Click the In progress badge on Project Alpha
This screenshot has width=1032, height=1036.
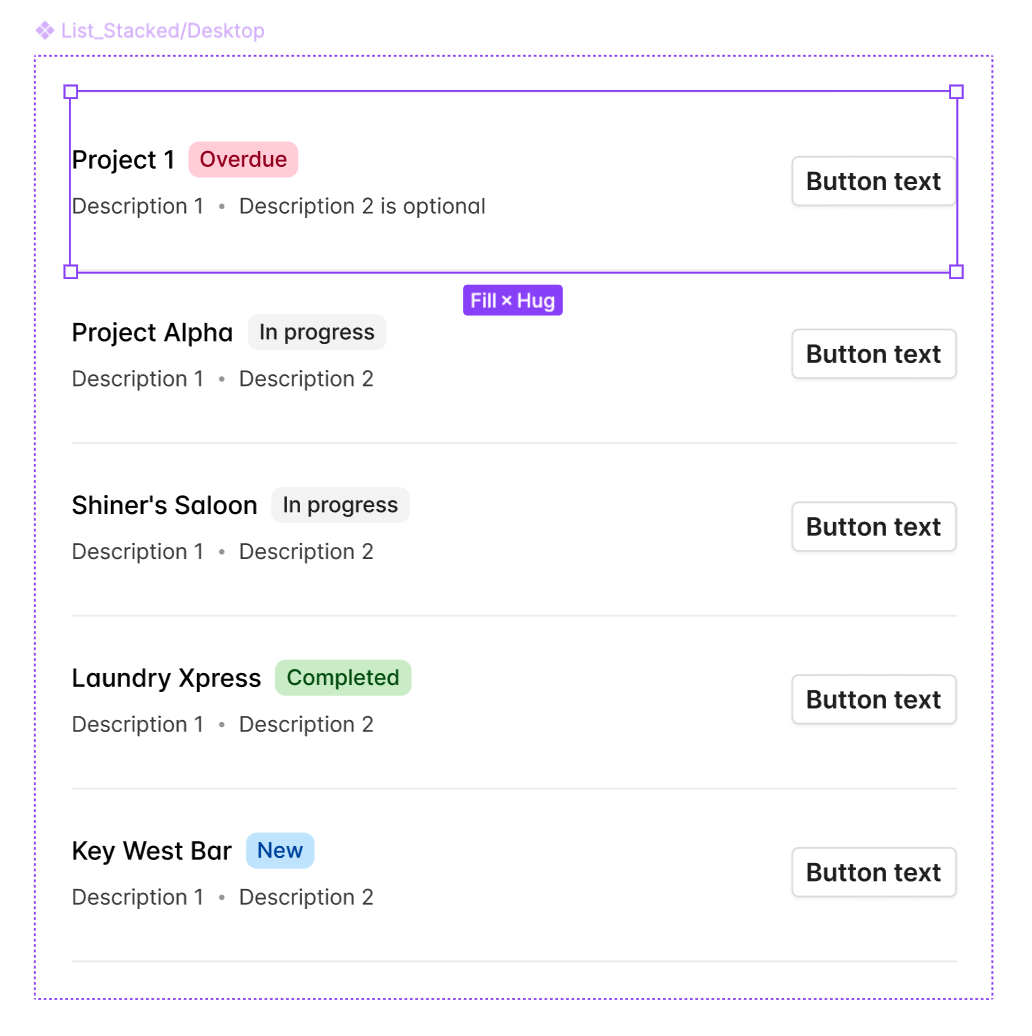point(317,332)
